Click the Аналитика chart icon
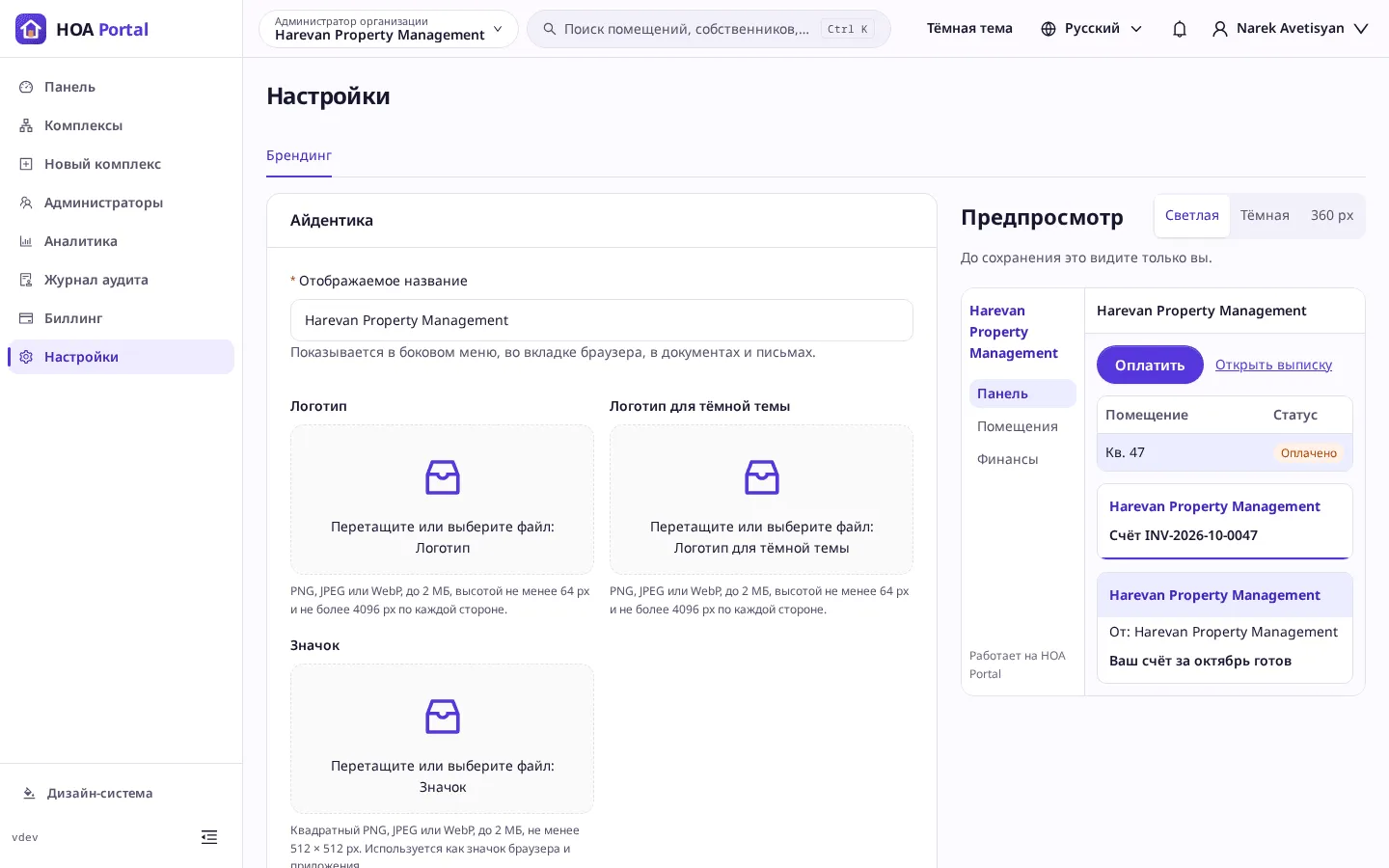 coord(26,241)
